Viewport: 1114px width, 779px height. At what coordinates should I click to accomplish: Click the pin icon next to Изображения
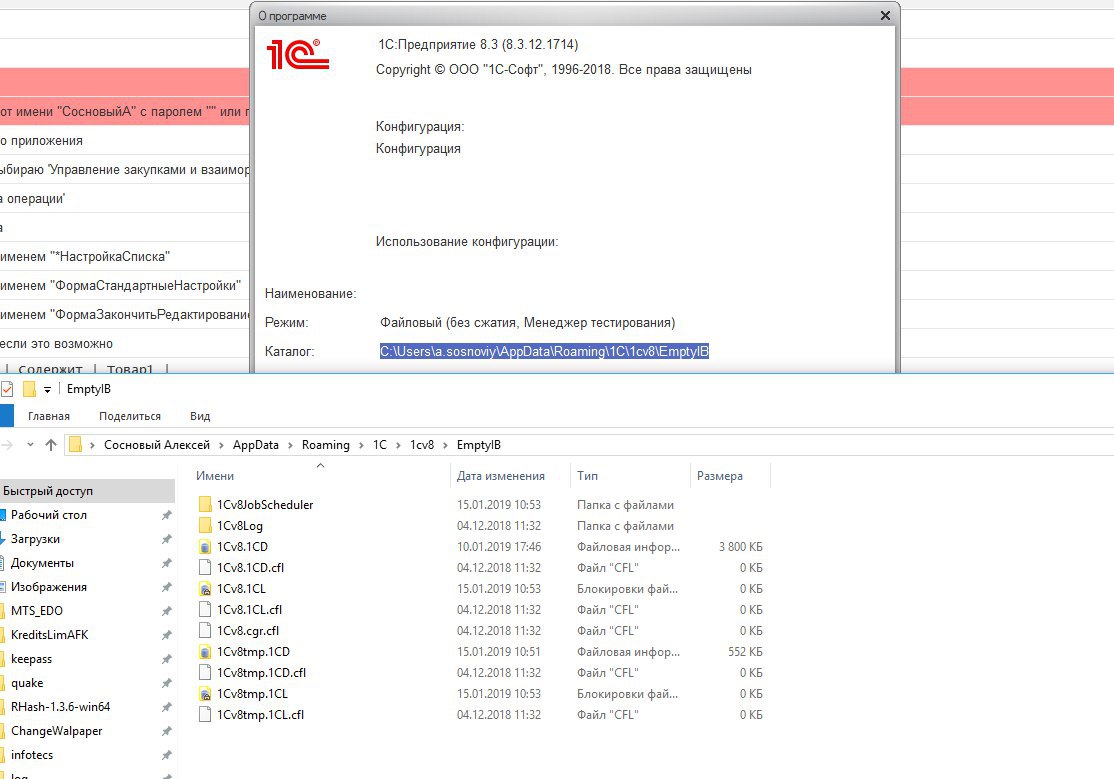[x=166, y=587]
